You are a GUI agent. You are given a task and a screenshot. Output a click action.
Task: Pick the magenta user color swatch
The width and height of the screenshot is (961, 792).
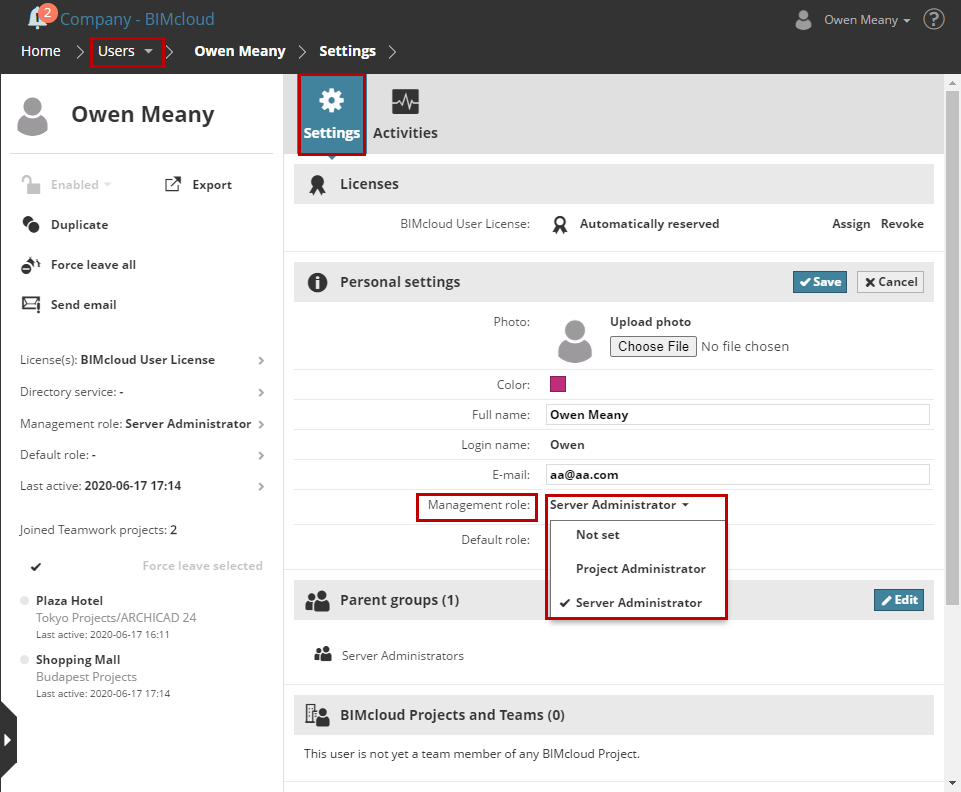[x=558, y=384]
